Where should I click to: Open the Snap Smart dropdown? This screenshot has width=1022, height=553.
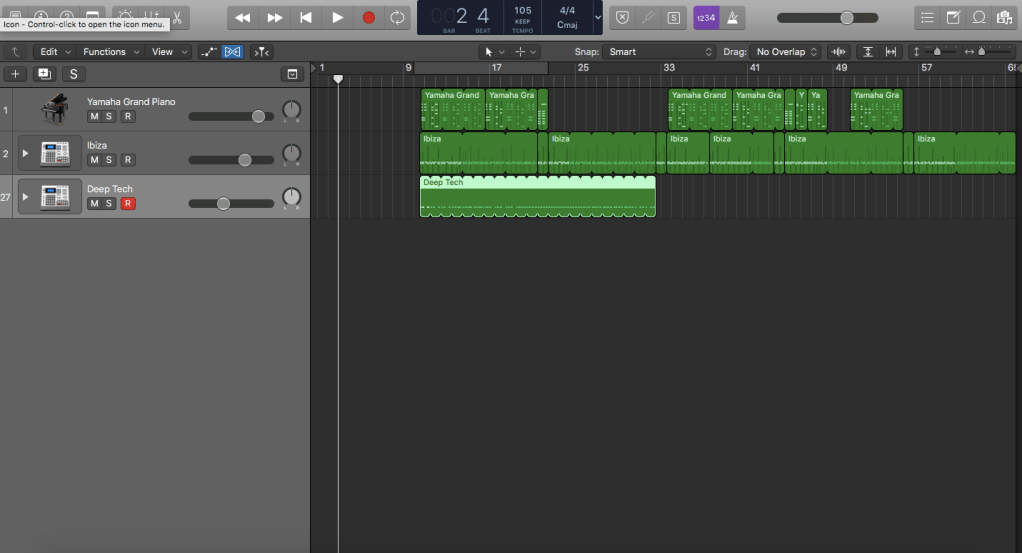click(x=661, y=52)
